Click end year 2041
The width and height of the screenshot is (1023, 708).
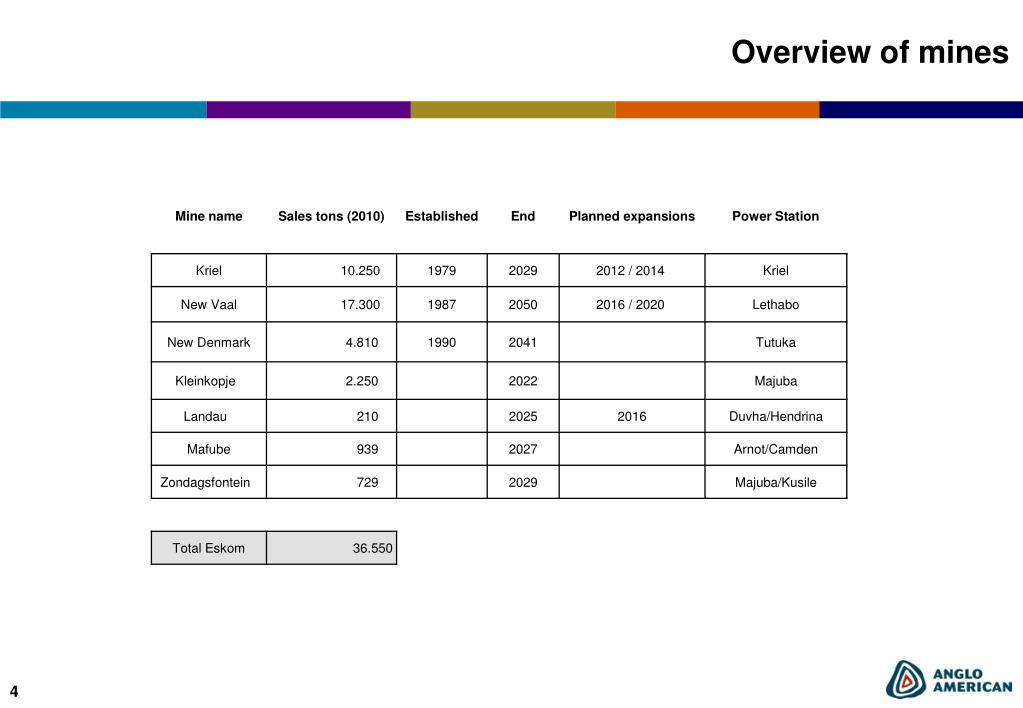point(523,343)
